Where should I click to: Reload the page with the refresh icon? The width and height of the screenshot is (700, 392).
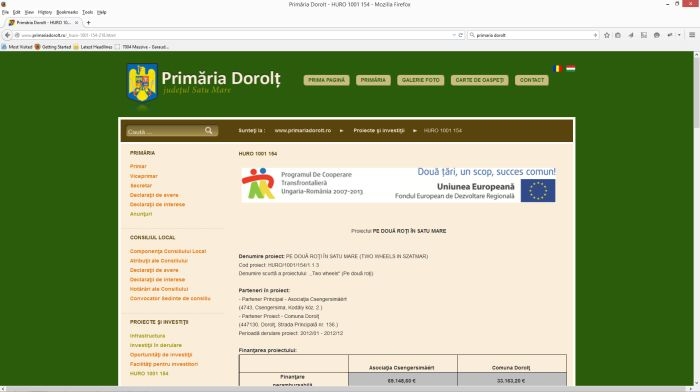click(x=461, y=35)
